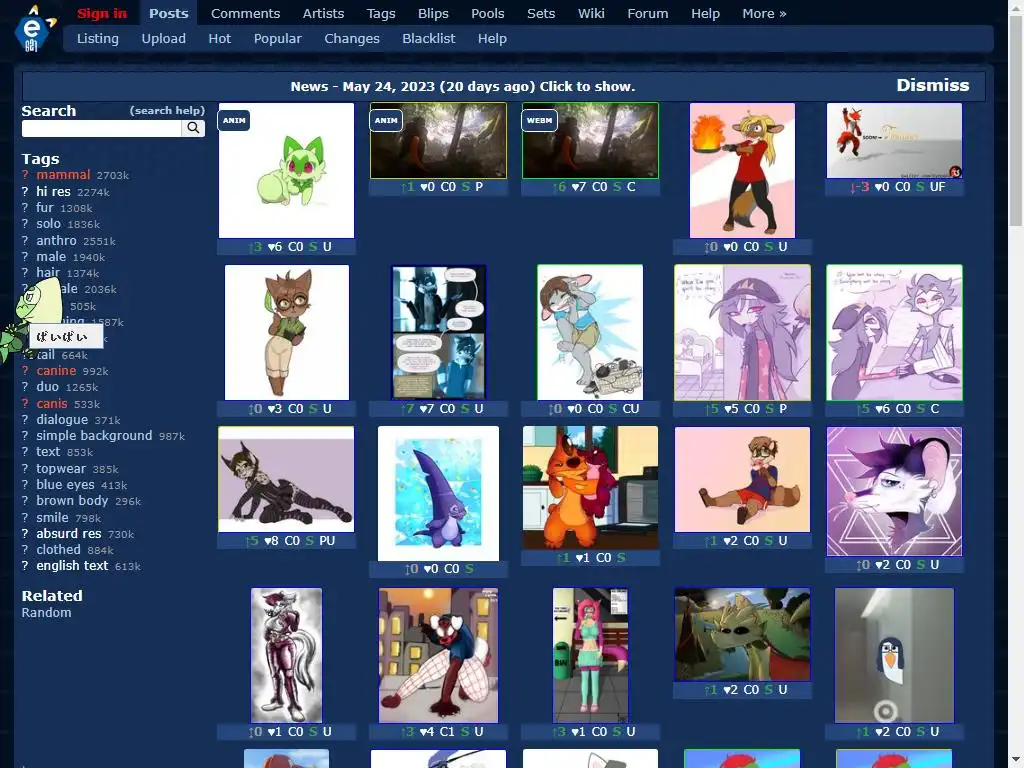Open the Tags menu item
1024x768 pixels.
[x=381, y=13]
